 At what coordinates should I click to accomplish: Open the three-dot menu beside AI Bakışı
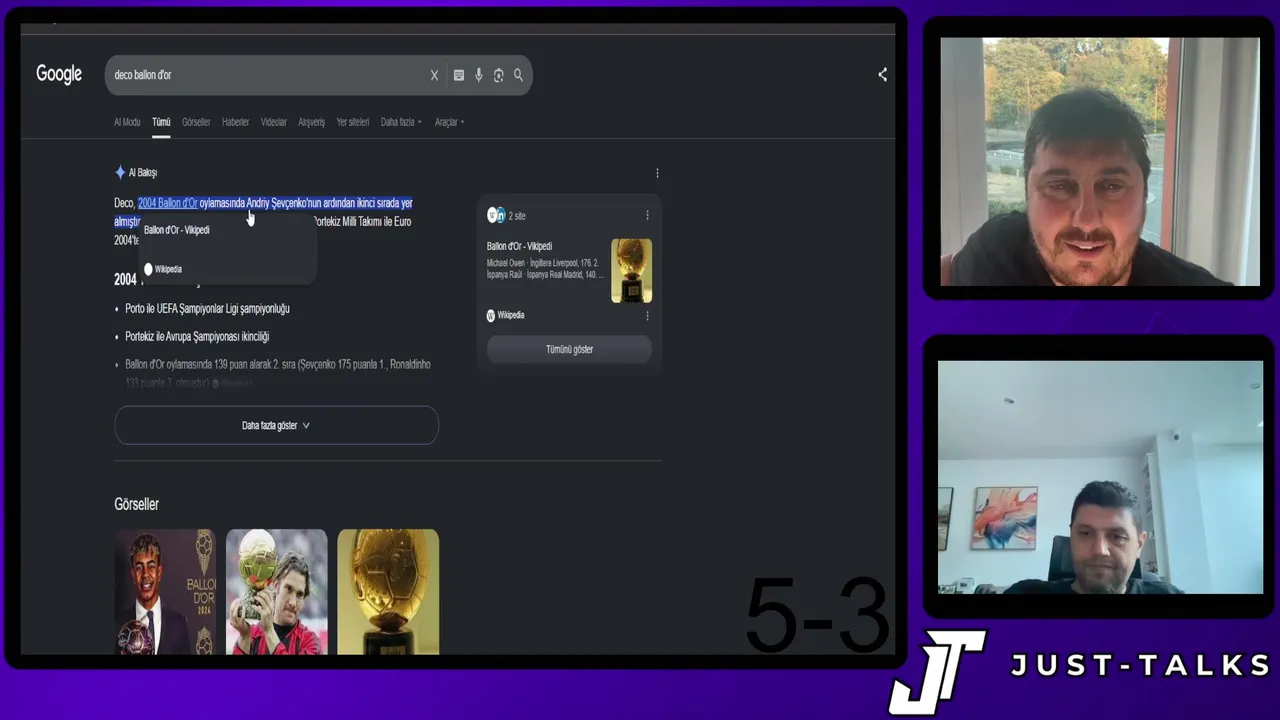(x=657, y=173)
